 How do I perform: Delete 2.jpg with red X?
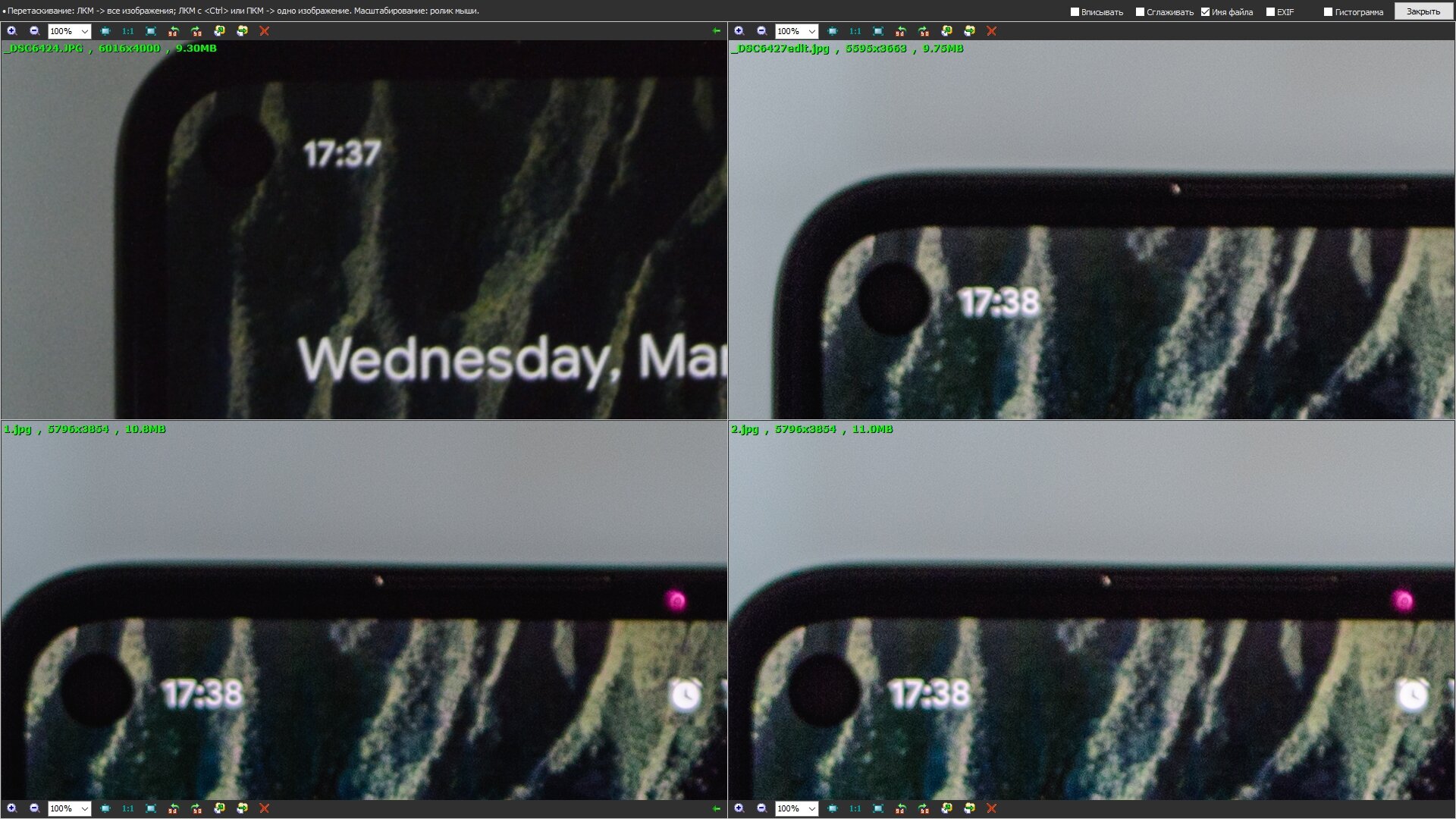992,808
